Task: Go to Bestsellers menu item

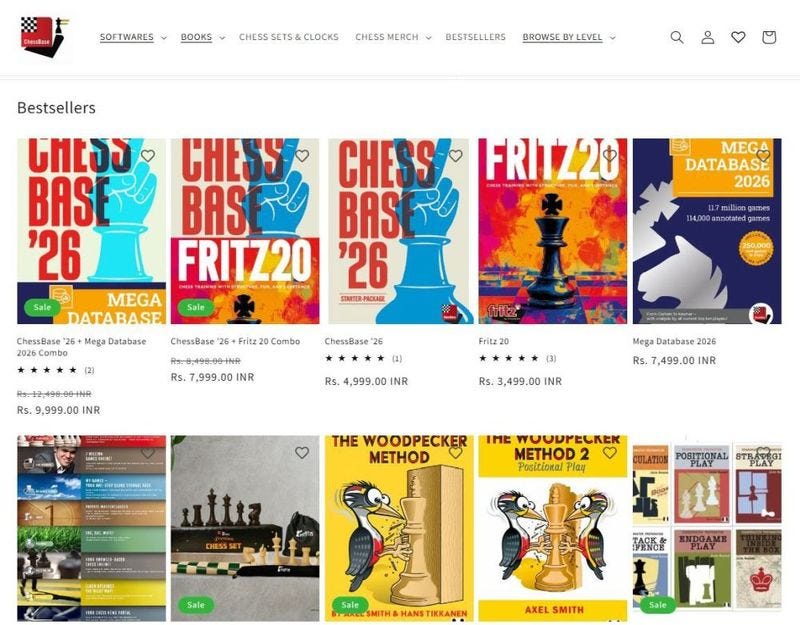Action: coord(475,37)
